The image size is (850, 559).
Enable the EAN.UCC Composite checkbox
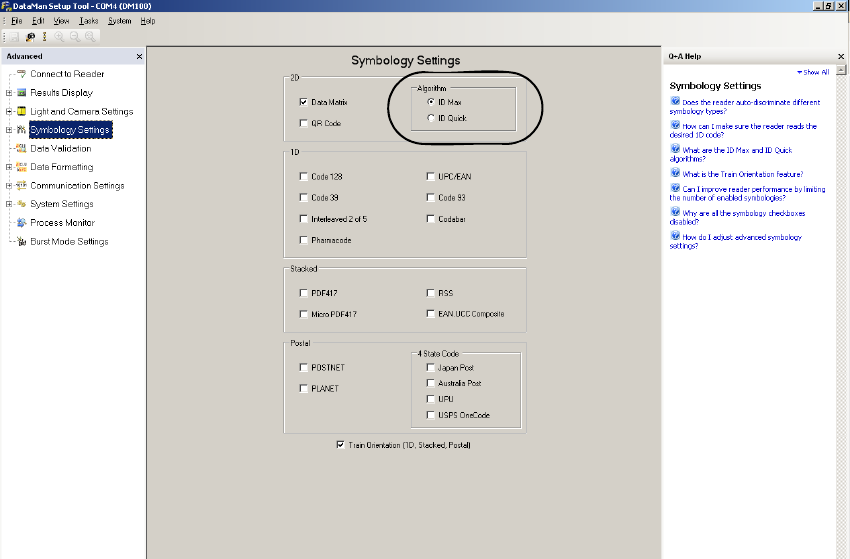[x=430, y=313]
